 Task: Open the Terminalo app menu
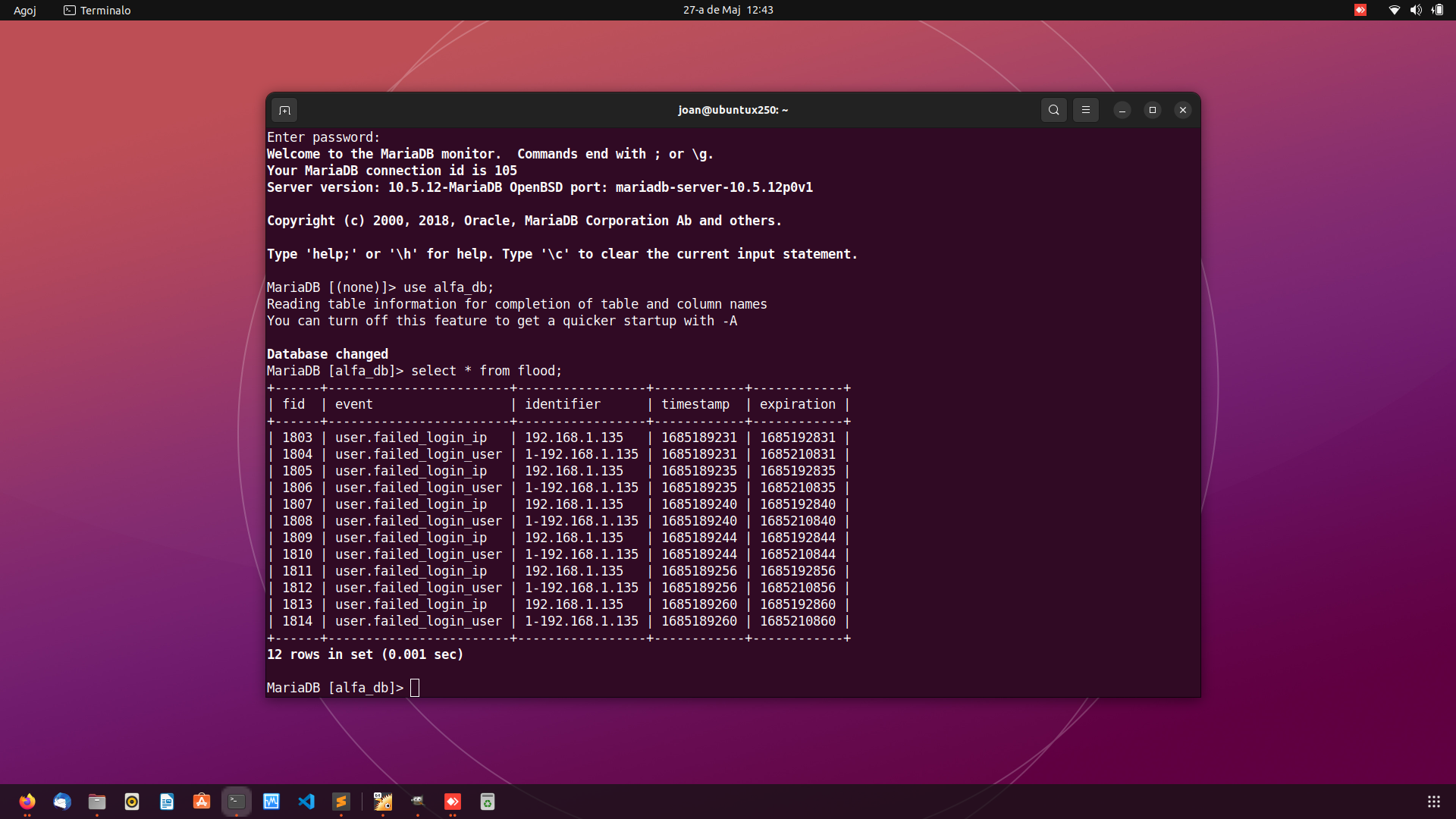[x=97, y=11]
